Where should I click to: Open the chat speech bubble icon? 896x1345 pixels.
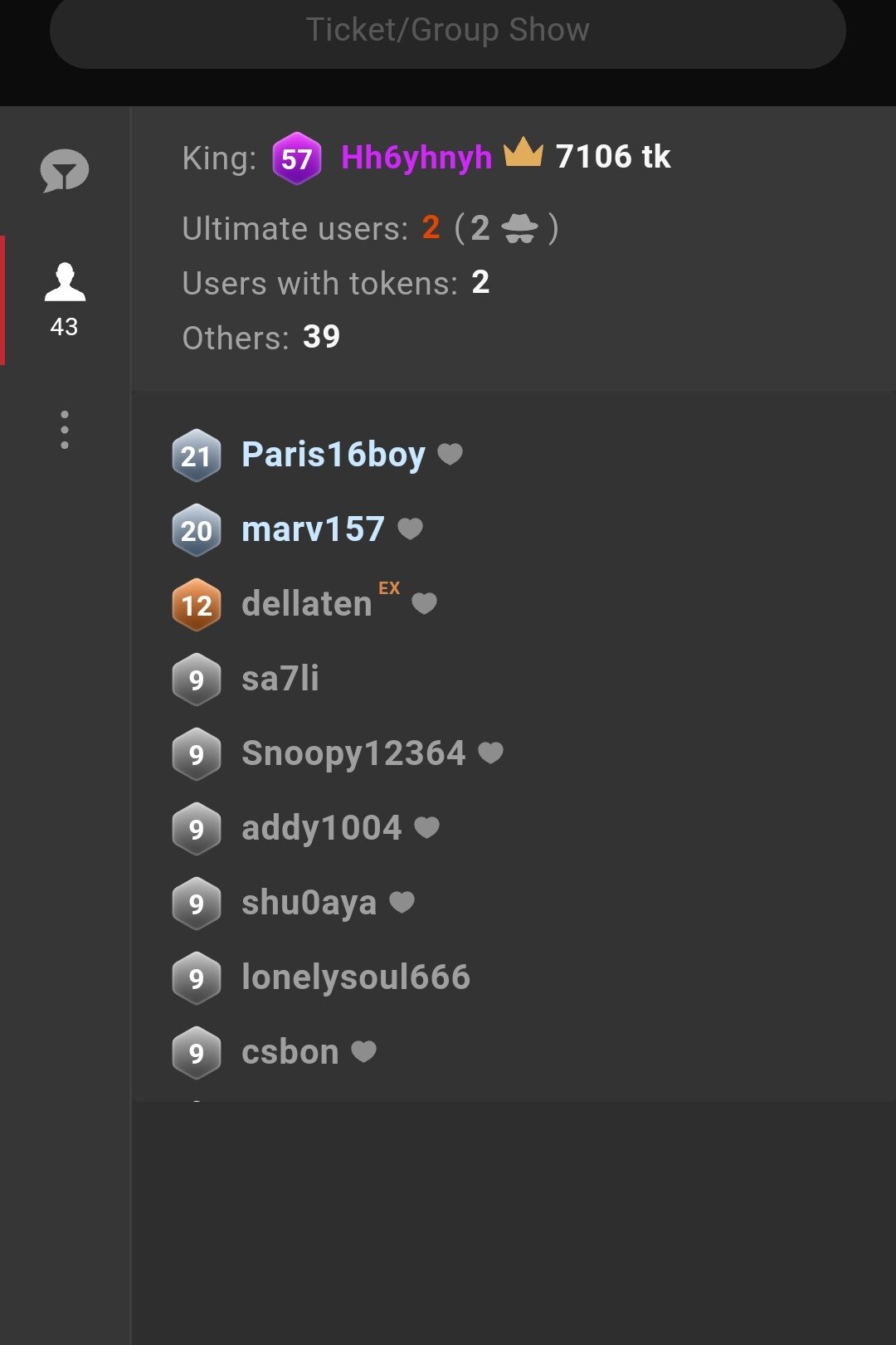(x=65, y=171)
